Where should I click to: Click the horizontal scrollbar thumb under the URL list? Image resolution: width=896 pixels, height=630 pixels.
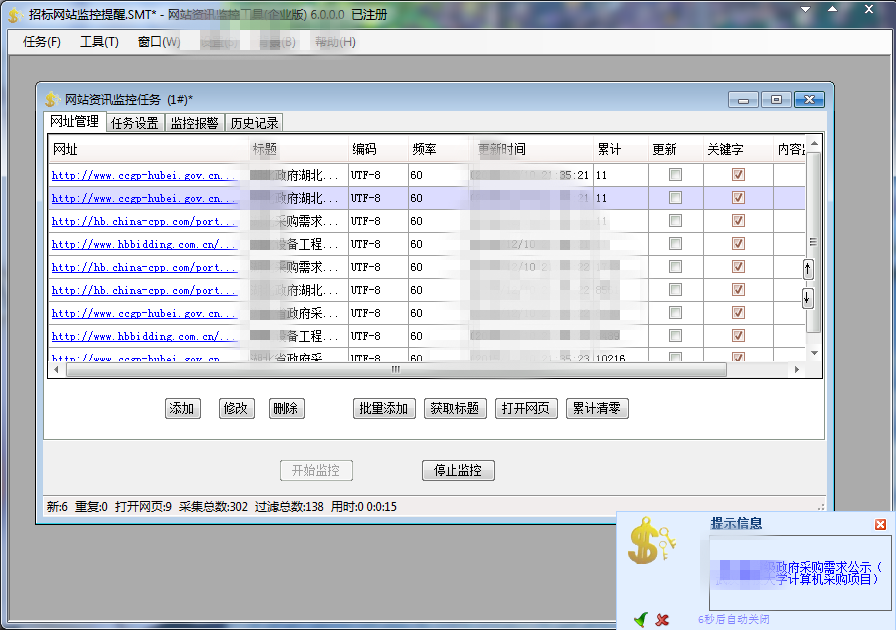tap(396, 369)
